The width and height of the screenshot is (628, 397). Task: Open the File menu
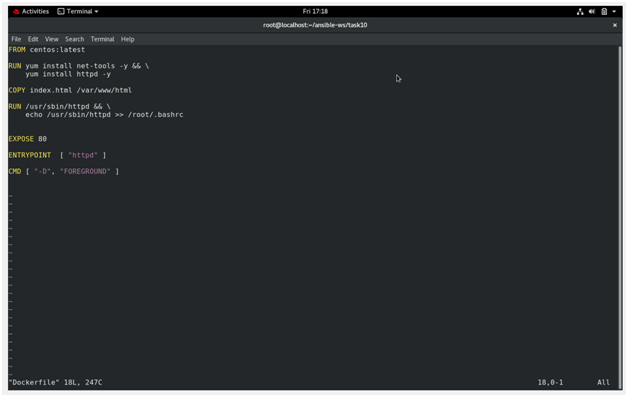(x=16, y=39)
